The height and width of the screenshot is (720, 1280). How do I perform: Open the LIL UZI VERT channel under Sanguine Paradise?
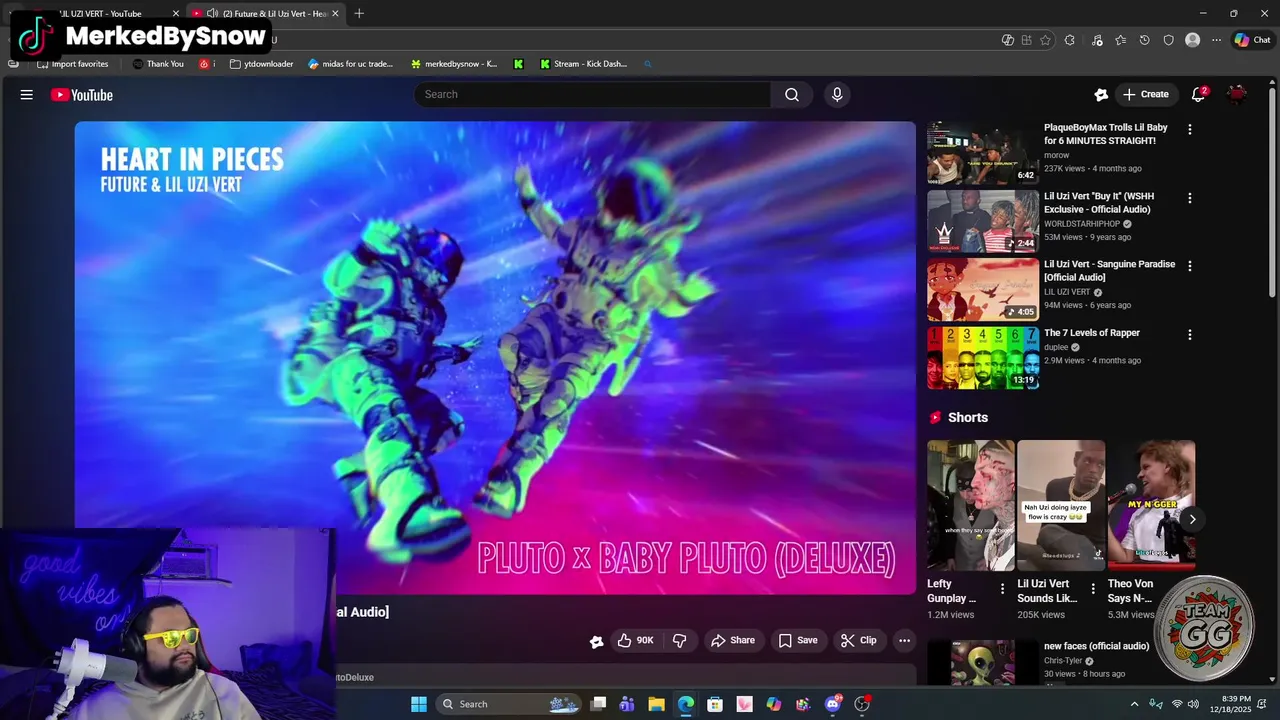(x=1067, y=292)
